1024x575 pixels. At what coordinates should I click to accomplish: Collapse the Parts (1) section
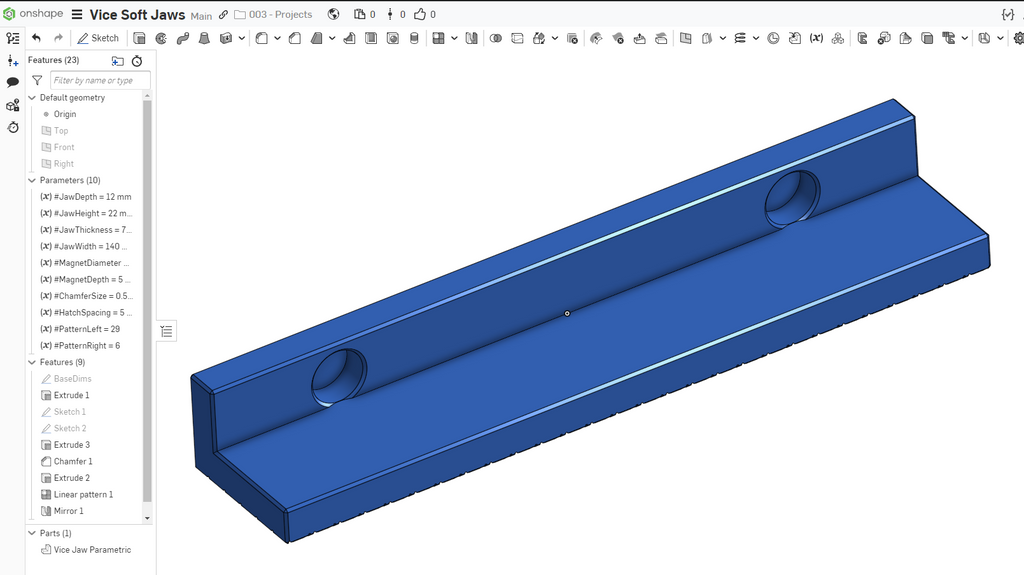pos(32,533)
